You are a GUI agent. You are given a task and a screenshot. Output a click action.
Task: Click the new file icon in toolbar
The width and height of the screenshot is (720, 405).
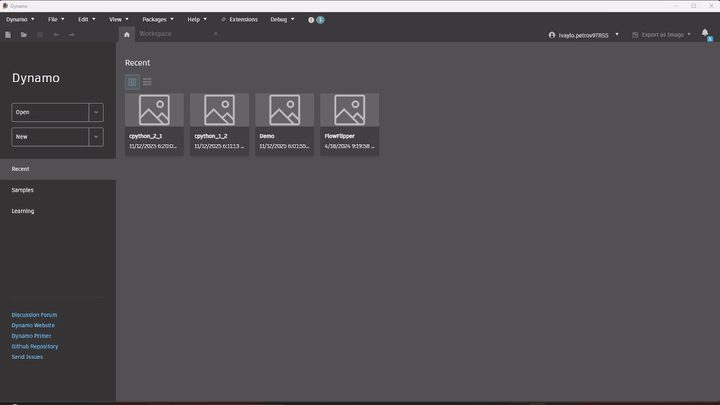click(x=8, y=35)
